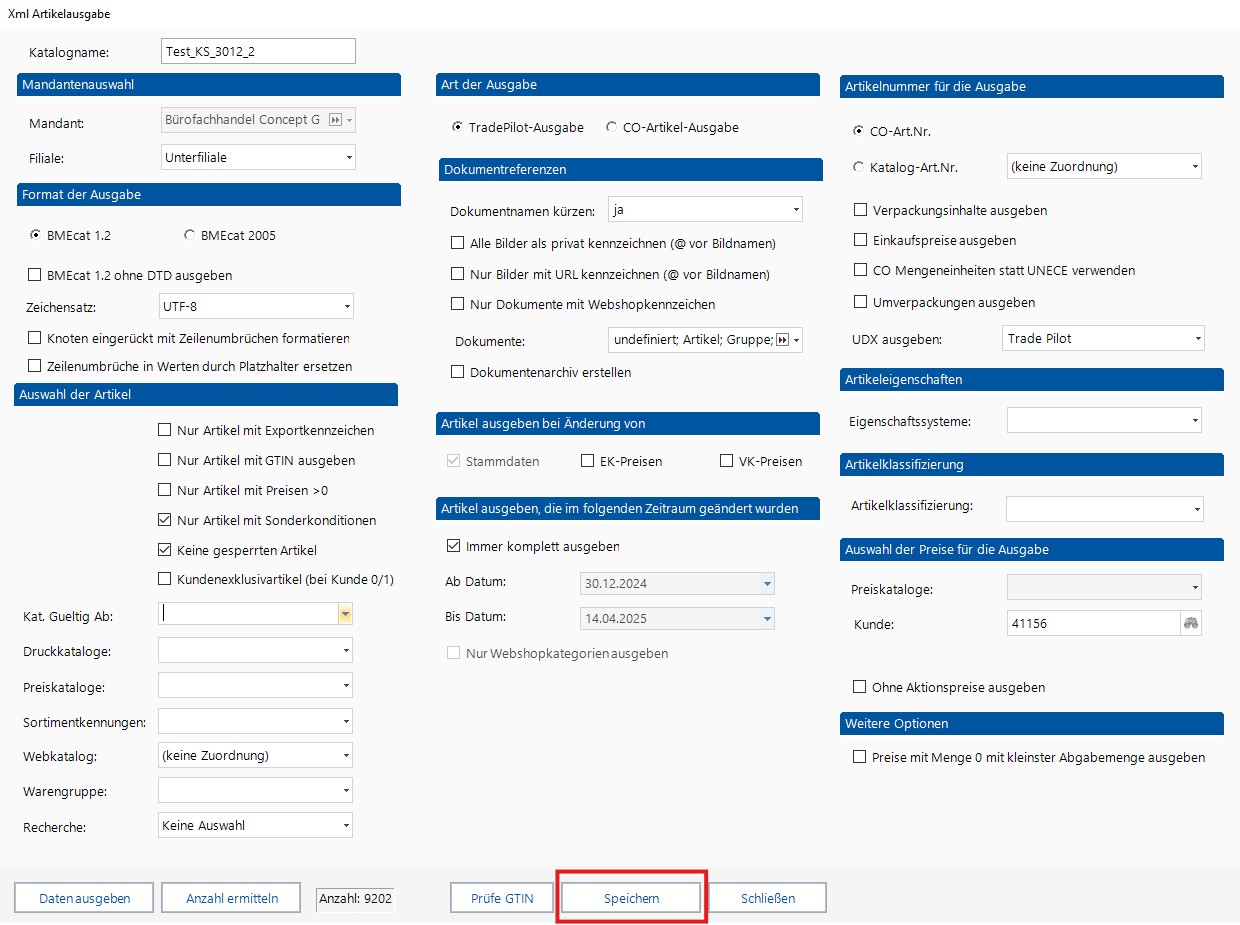Choose TradePilot-Ausgabe output type

pos(458,127)
